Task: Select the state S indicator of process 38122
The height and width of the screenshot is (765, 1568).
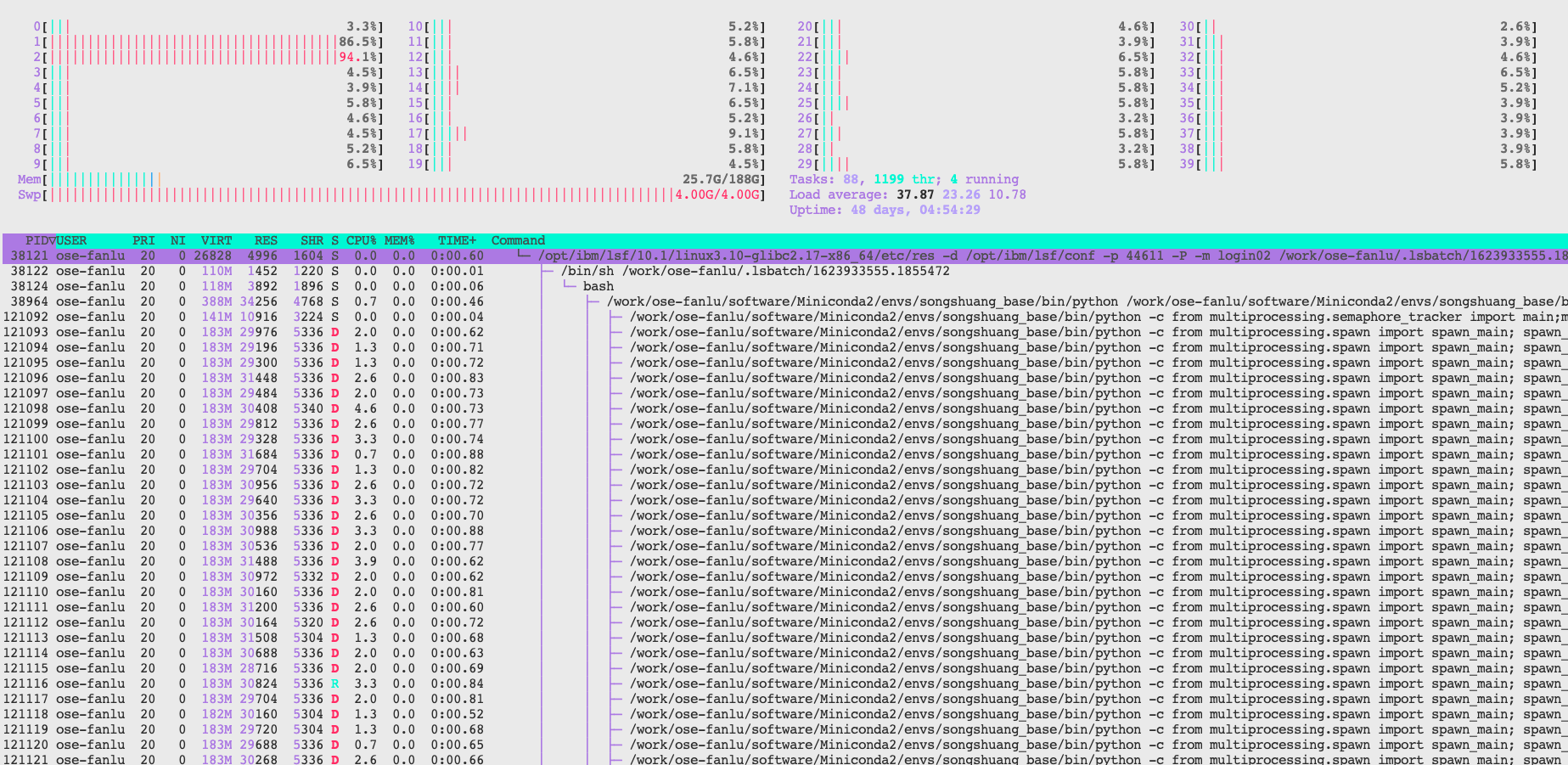Action: pyautogui.click(x=337, y=271)
